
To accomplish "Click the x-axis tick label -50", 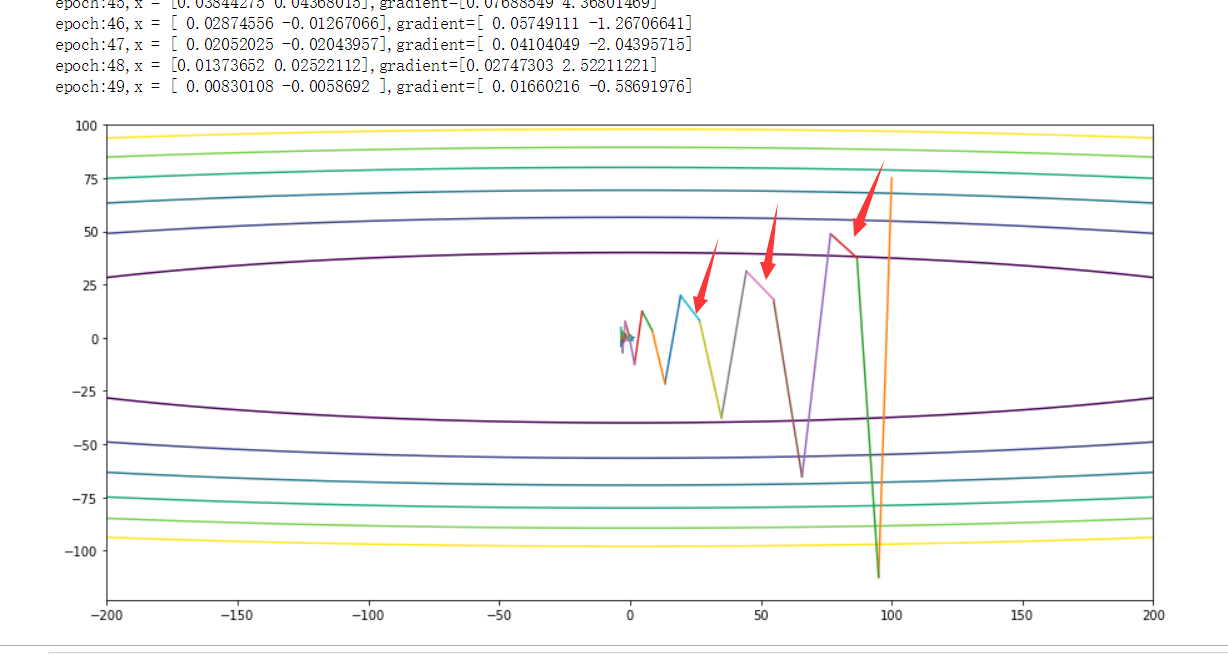I will pyautogui.click(x=499, y=615).
